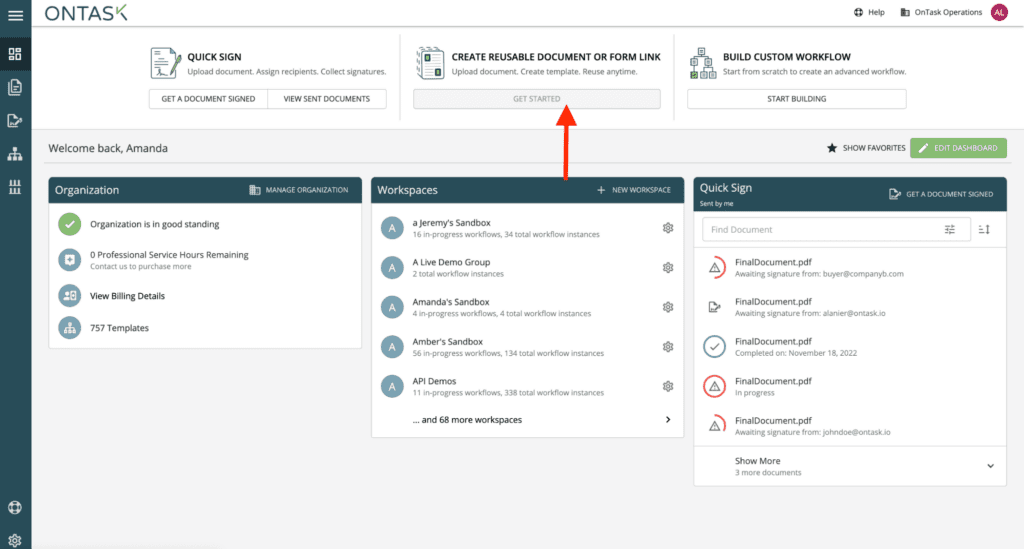Click the Quick Sign document illustration icon
Viewport: 1024px width, 549px height.
(x=165, y=63)
